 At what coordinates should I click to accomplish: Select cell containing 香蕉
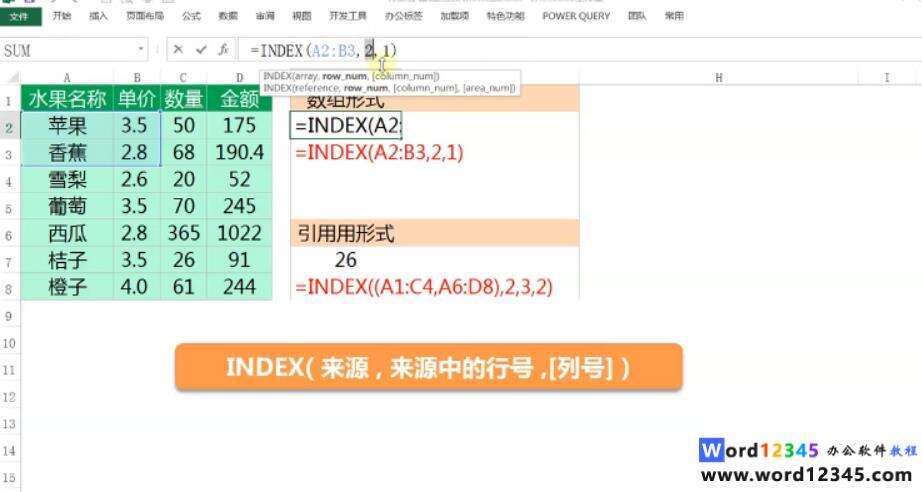67,152
